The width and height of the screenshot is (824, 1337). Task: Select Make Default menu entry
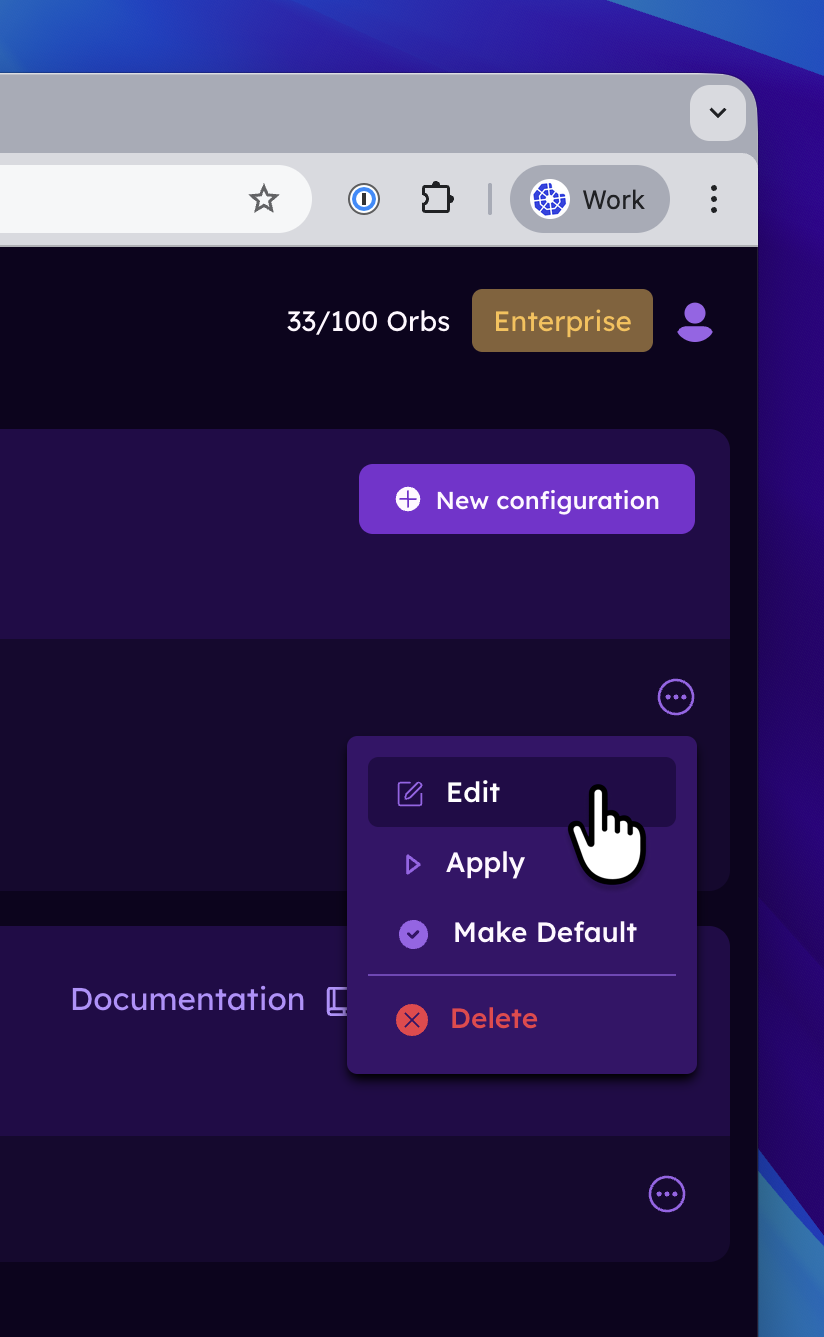click(545, 932)
